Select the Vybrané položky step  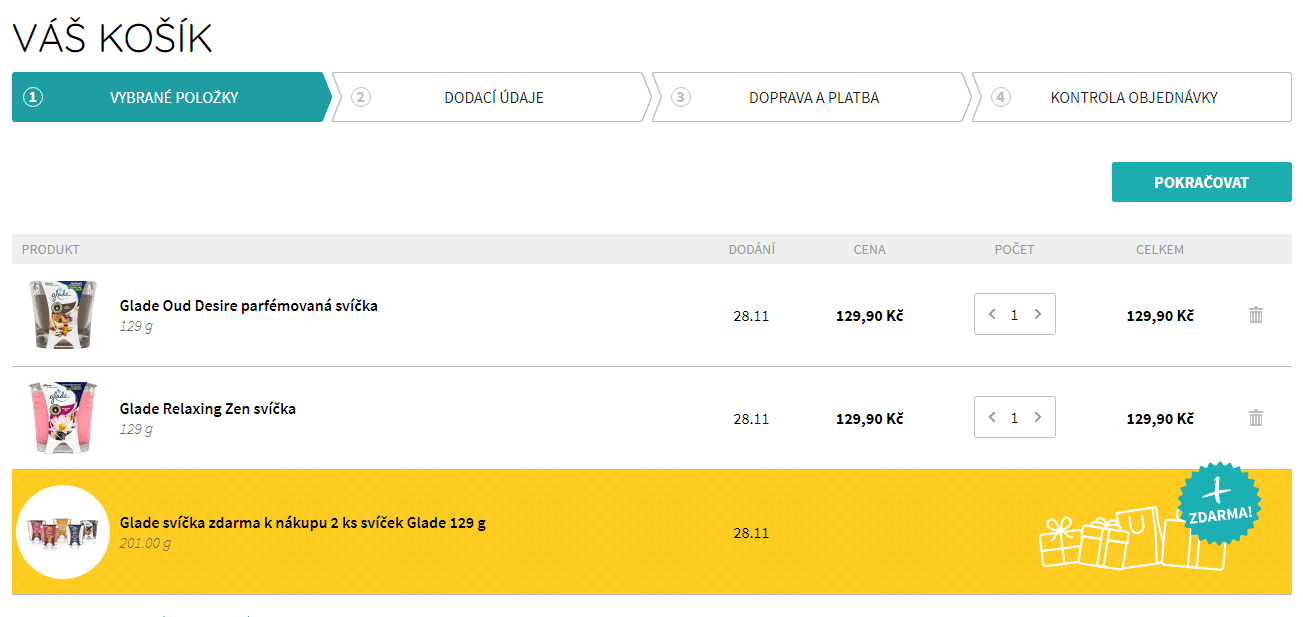click(173, 97)
